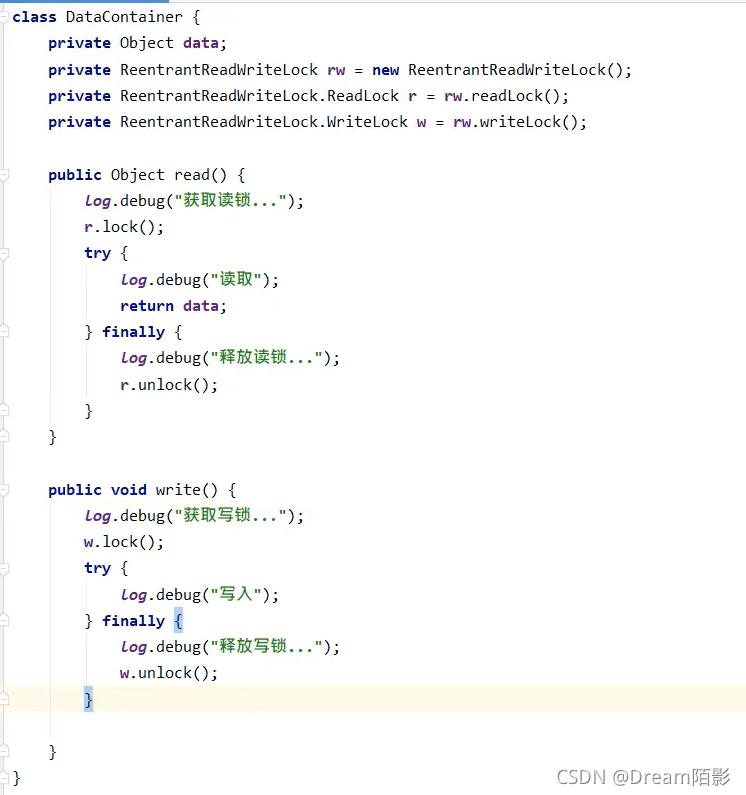The image size is (746, 795).
Task: Click the 'return data;' statement
Action: click(173, 306)
